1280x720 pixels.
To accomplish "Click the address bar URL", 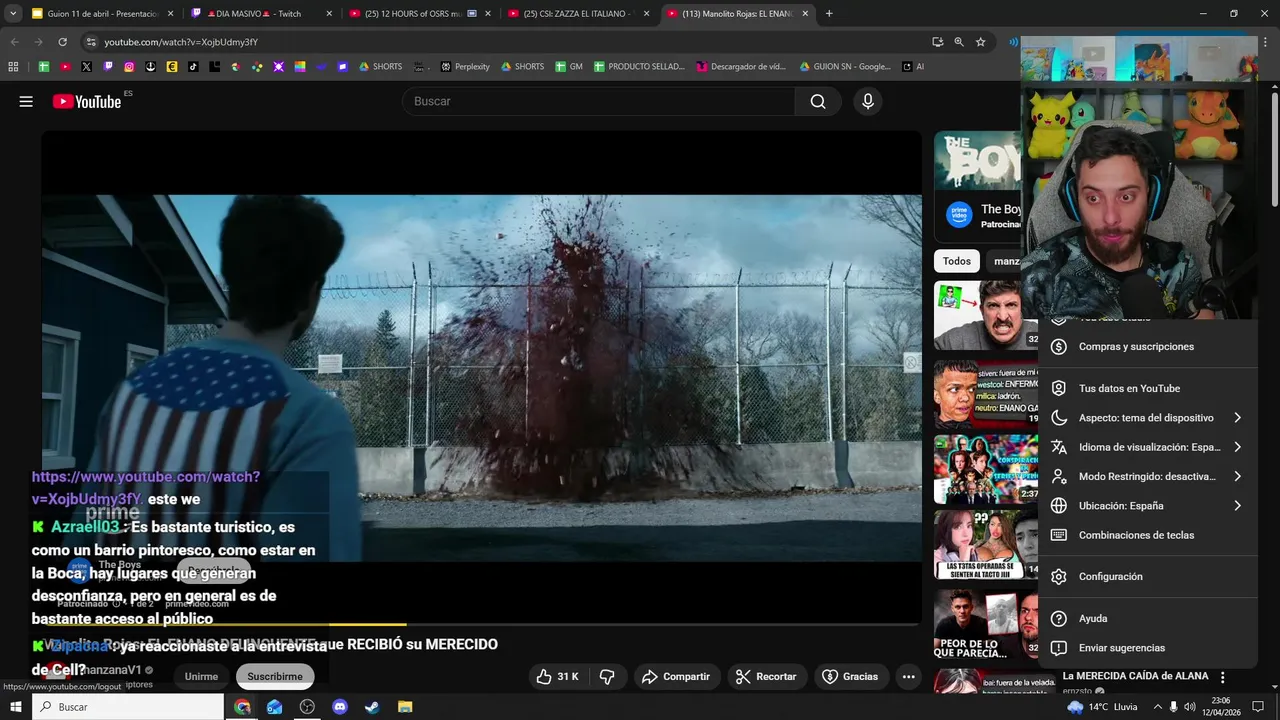I will [x=181, y=42].
